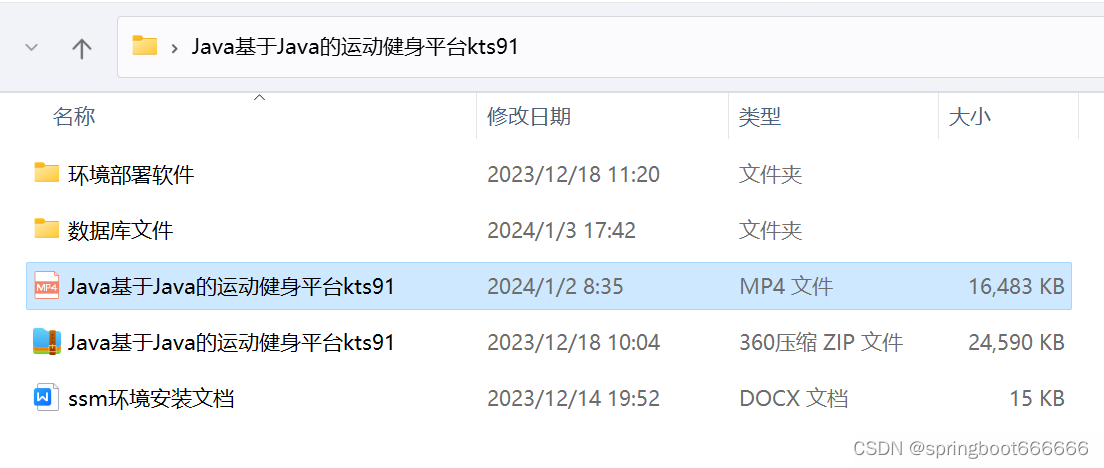Open recent locations dropdown chevron
Screen dimensions: 1104x468
[31, 48]
